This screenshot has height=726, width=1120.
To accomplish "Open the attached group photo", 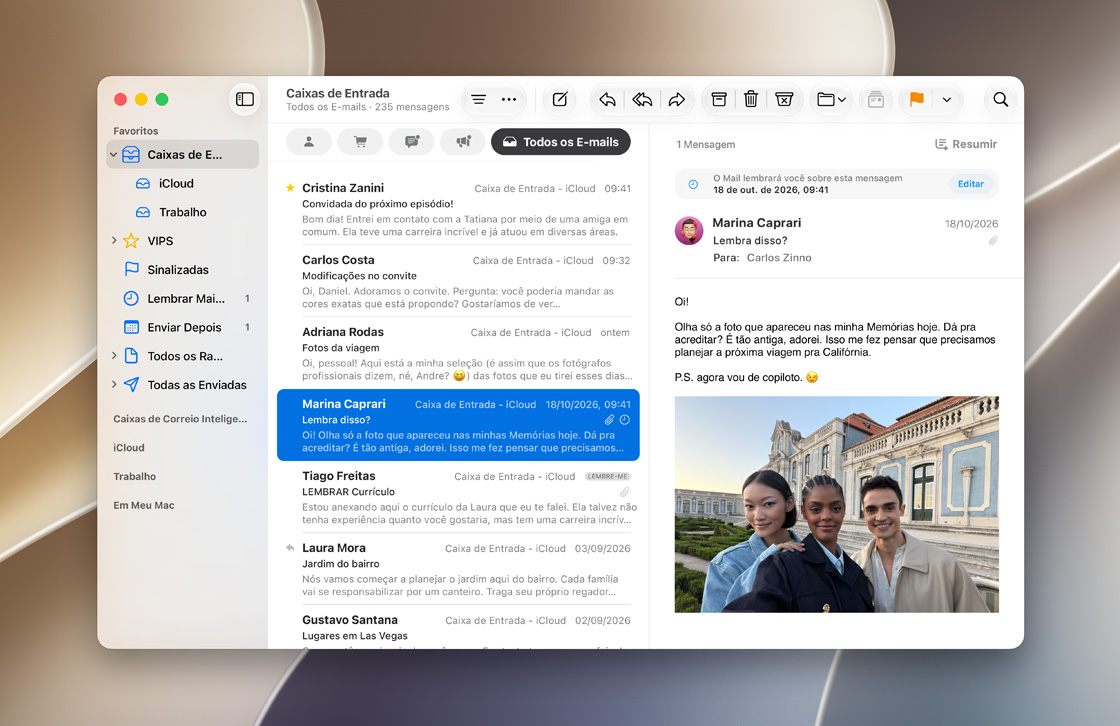I will [x=836, y=504].
